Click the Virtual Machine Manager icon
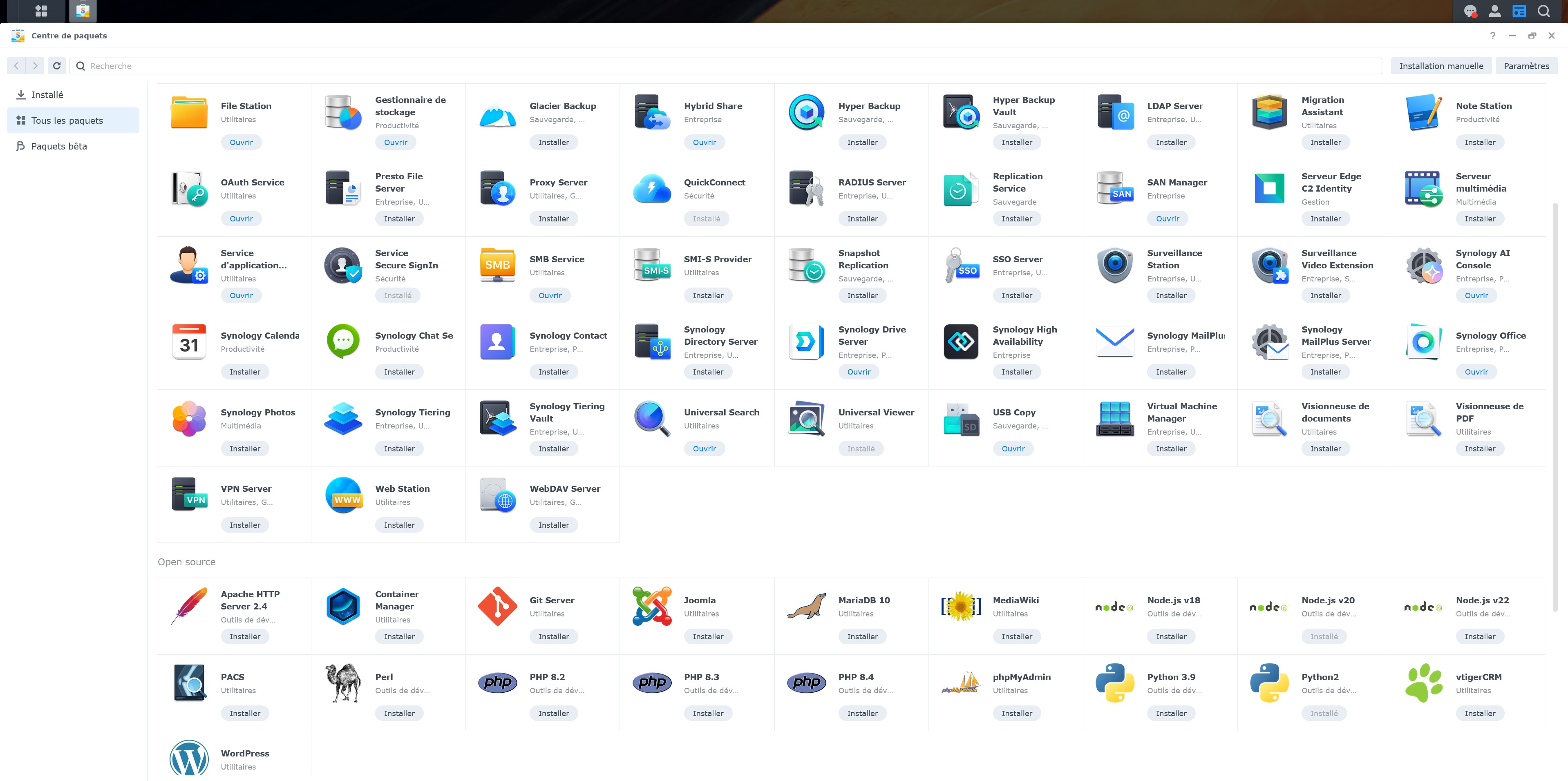The image size is (1568, 781). coord(1115,418)
